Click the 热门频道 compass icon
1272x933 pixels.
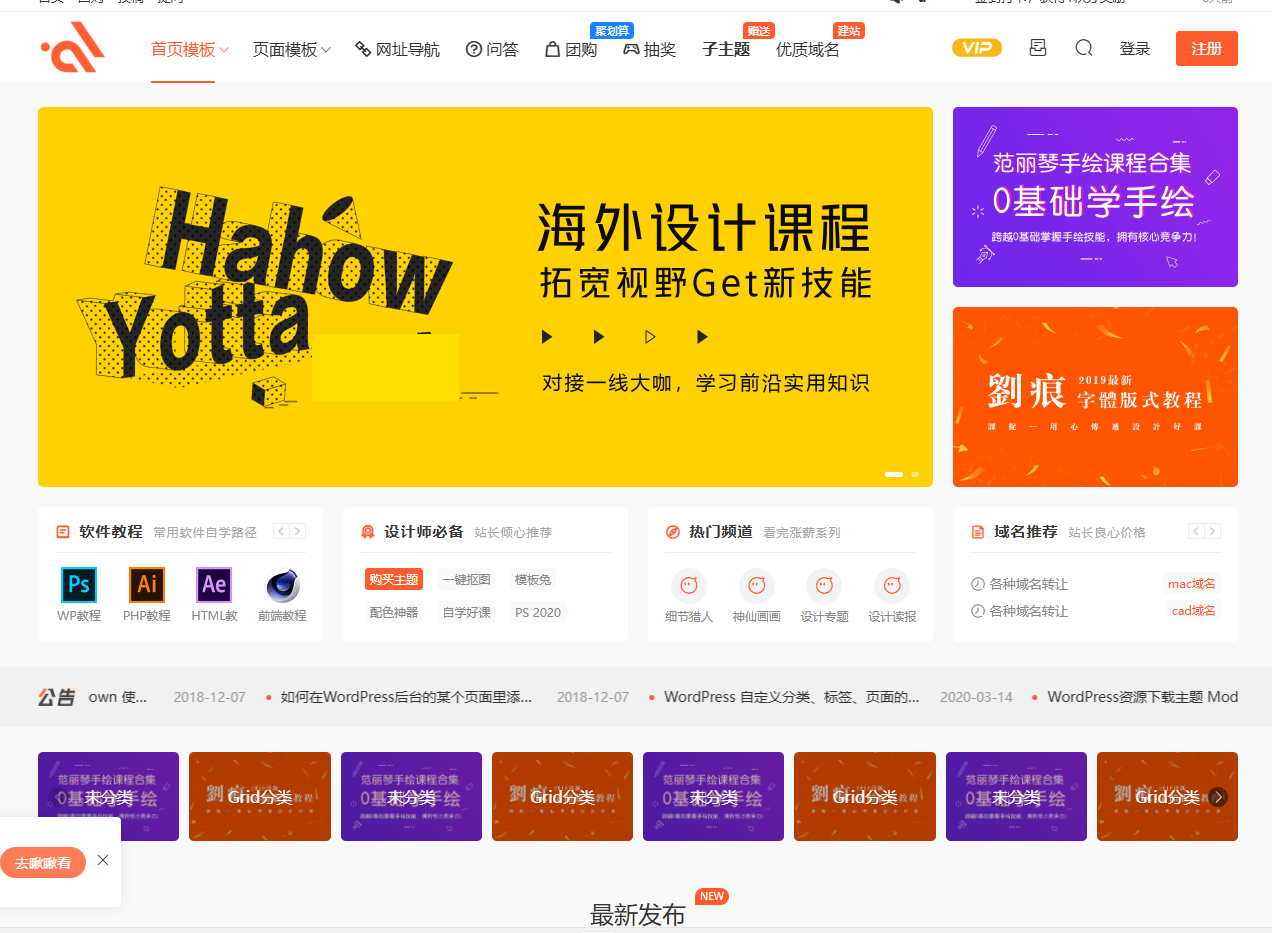pos(673,532)
